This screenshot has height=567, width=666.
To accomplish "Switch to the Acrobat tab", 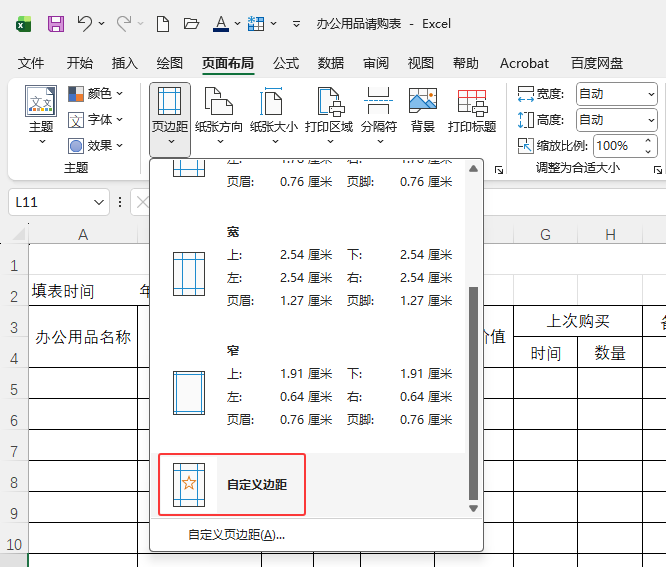I will [524, 63].
